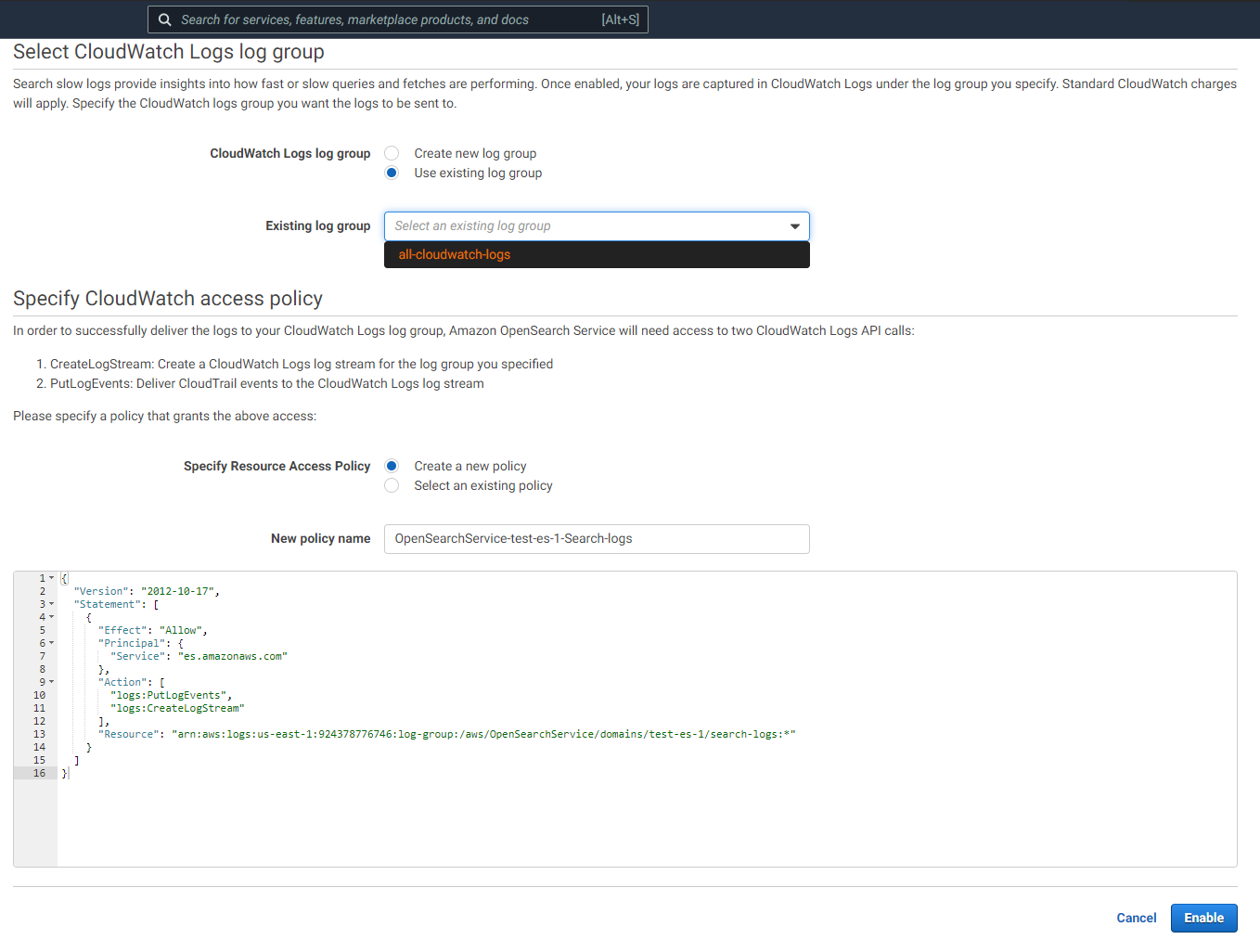Click the Specify Resource Access Policy label

[x=277, y=466]
